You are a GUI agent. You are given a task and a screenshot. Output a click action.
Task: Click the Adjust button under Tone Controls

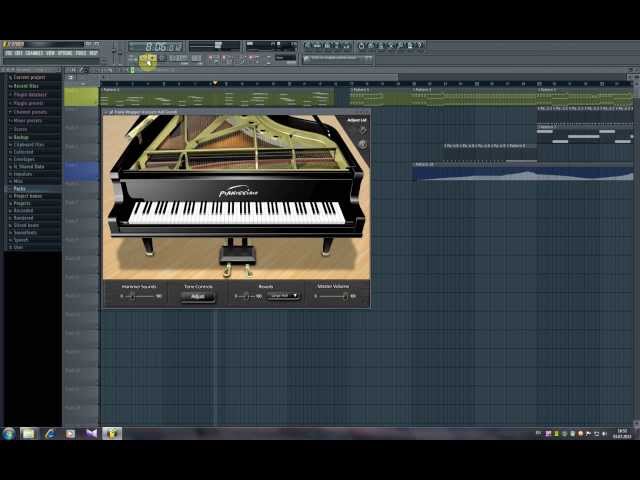[x=198, y=297]
